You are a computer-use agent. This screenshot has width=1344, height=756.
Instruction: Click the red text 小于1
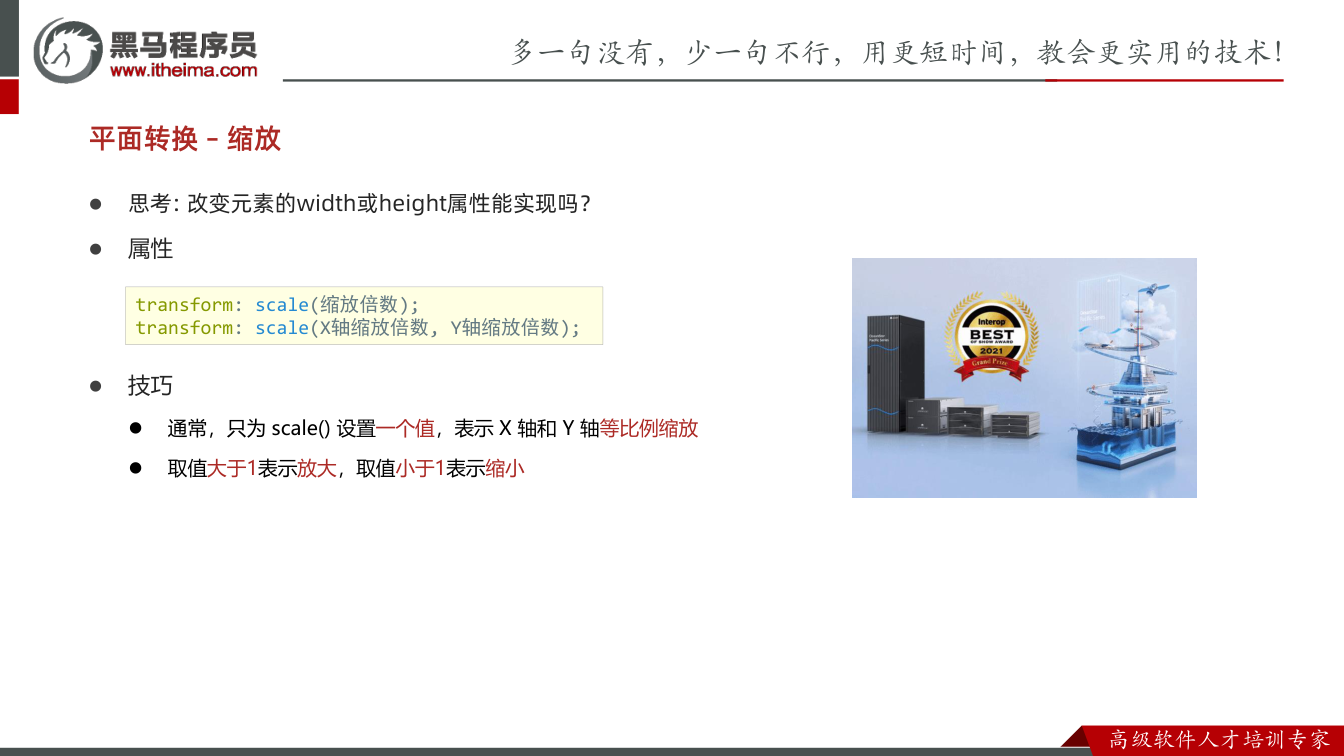click(x=420, y=467)
